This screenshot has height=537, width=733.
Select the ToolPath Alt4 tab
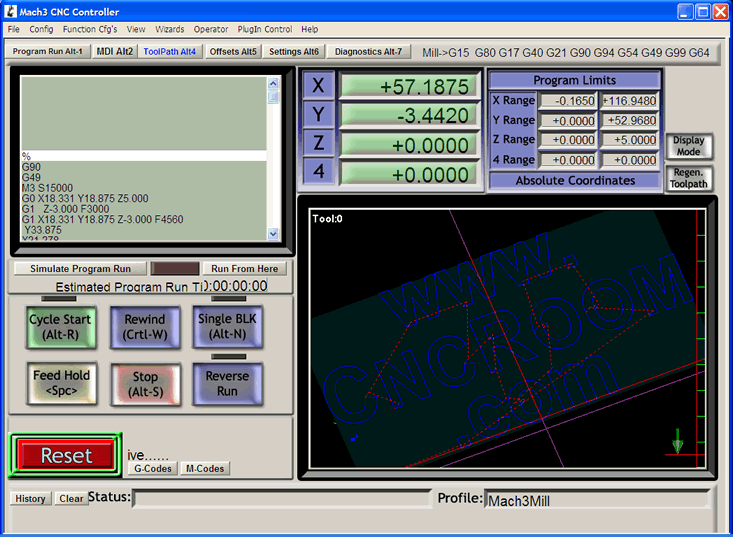pyautogui.click(x=170, y=51)
